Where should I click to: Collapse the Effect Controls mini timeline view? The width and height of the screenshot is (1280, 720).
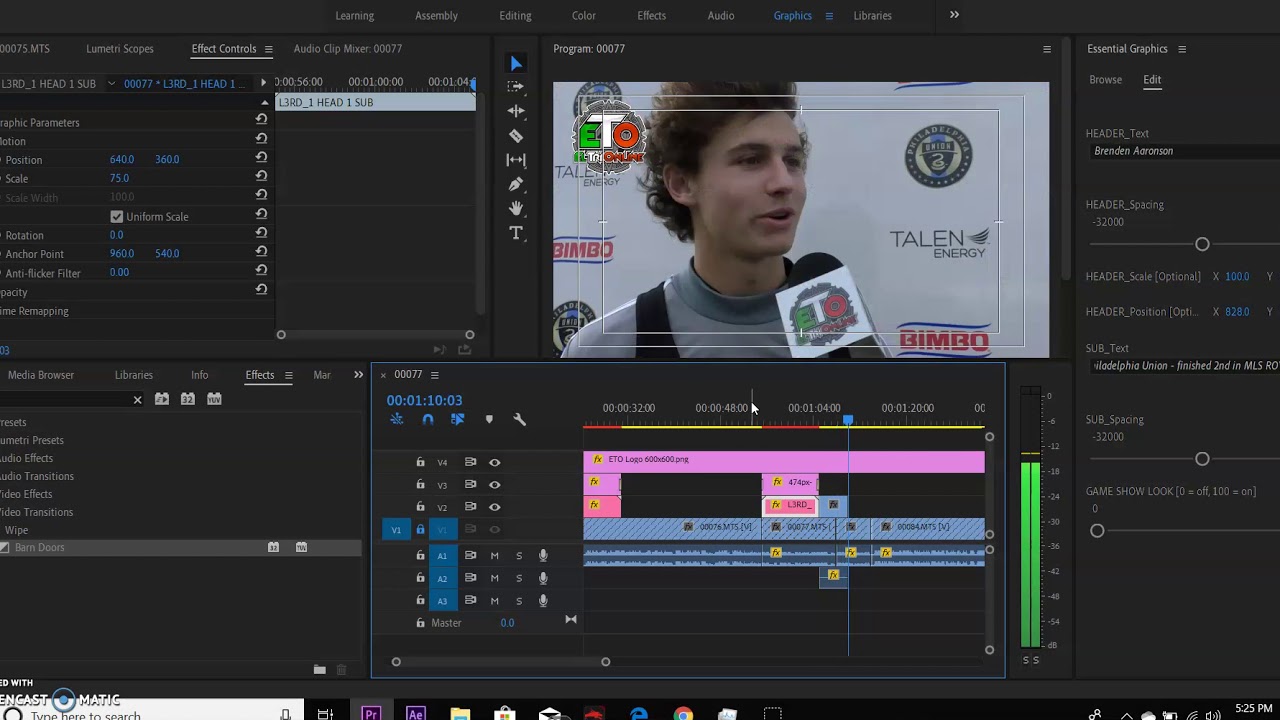coord(264,83)
